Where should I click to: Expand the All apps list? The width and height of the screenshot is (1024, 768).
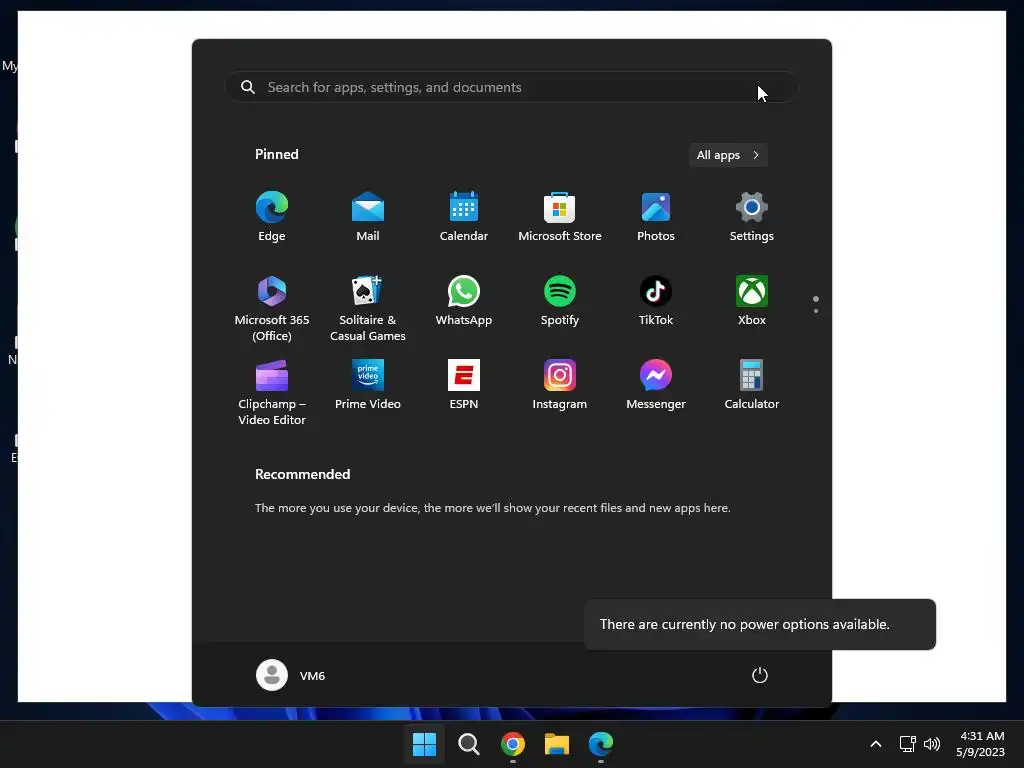pos(728,155)
